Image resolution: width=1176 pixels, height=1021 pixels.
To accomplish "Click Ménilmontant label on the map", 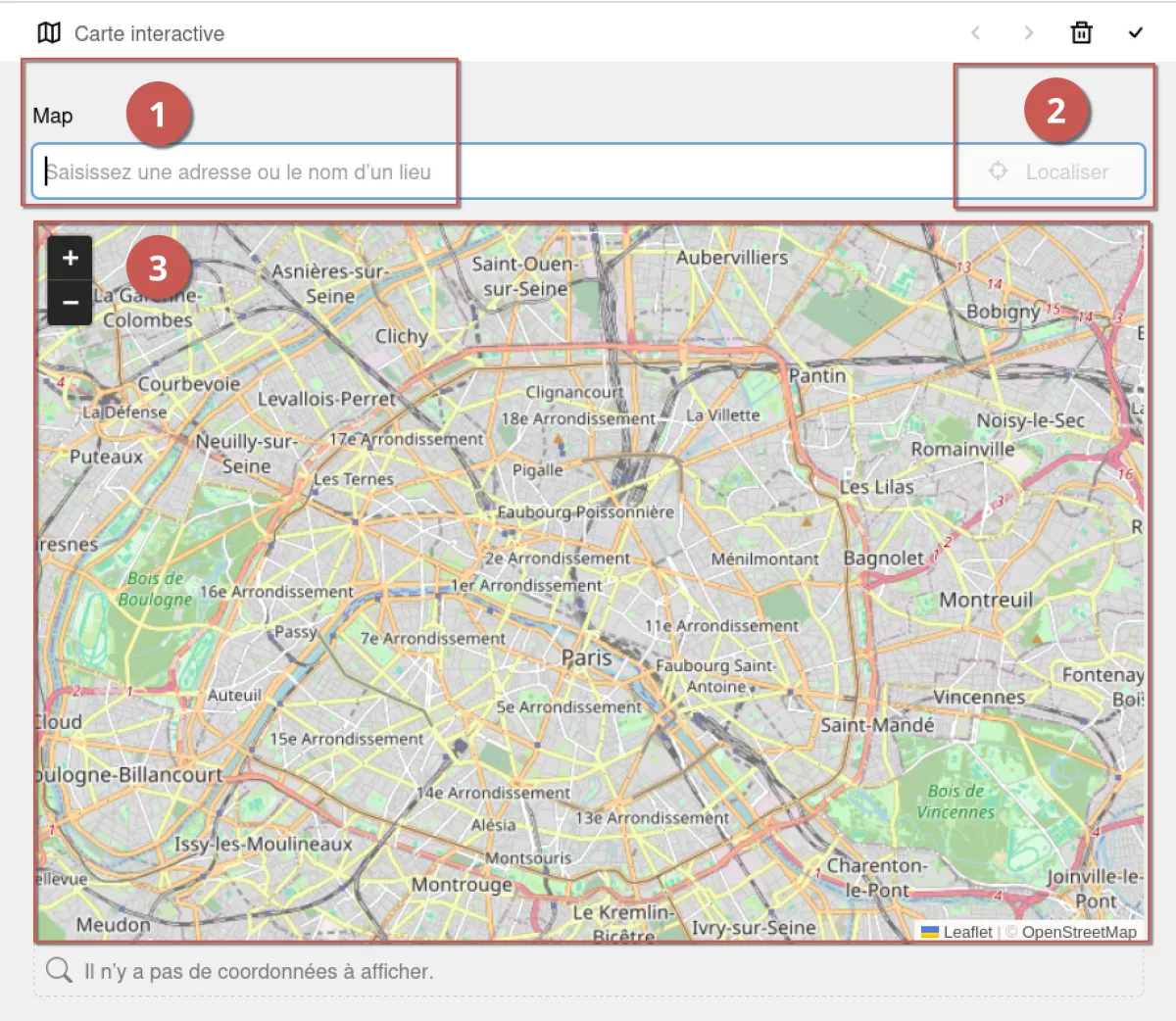I will point(764,559).
